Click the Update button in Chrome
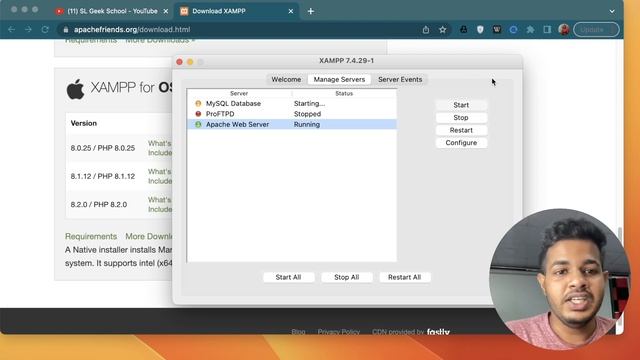This screenshot has height=360, width=640. (x=596, y=29)
